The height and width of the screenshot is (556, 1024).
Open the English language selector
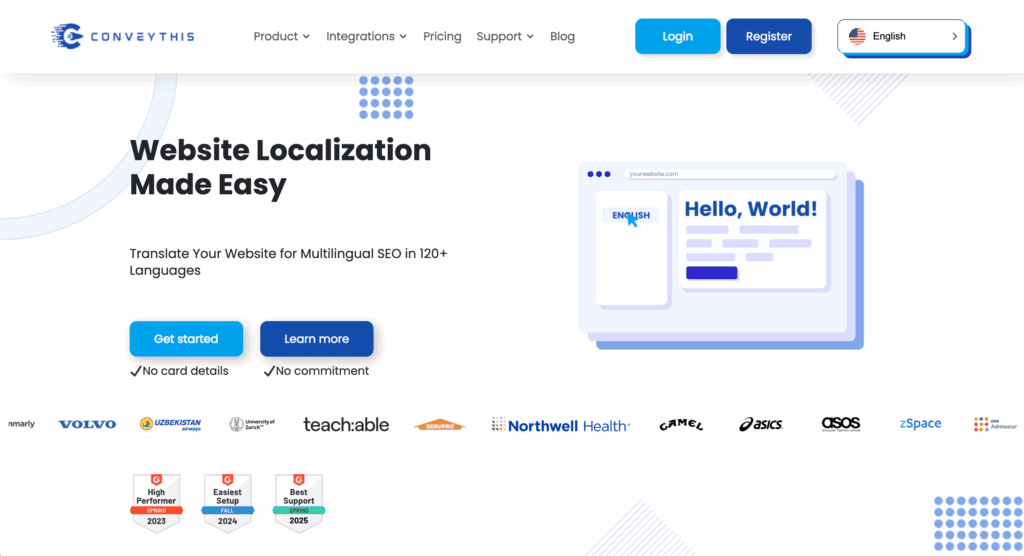[901, 37]
